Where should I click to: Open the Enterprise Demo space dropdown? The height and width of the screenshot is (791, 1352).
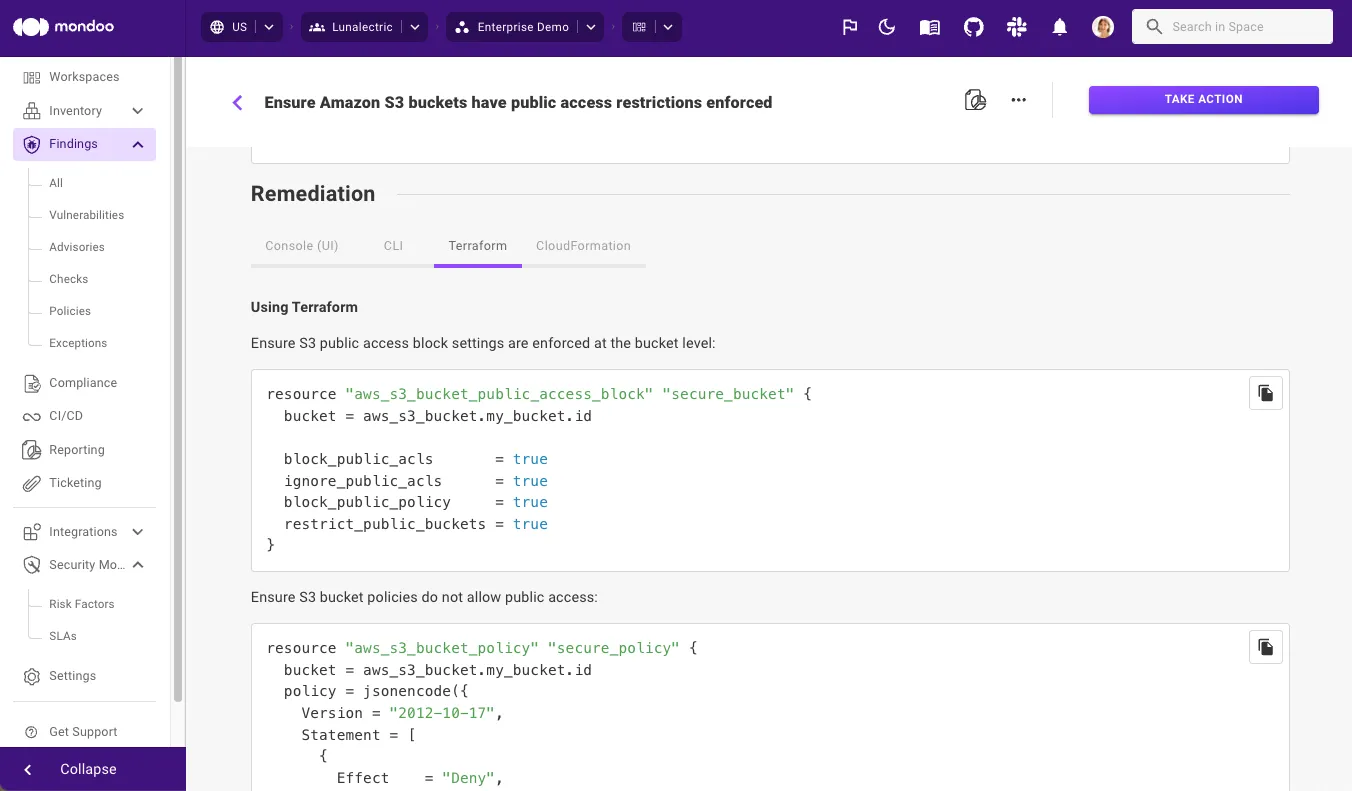[592, 27]
